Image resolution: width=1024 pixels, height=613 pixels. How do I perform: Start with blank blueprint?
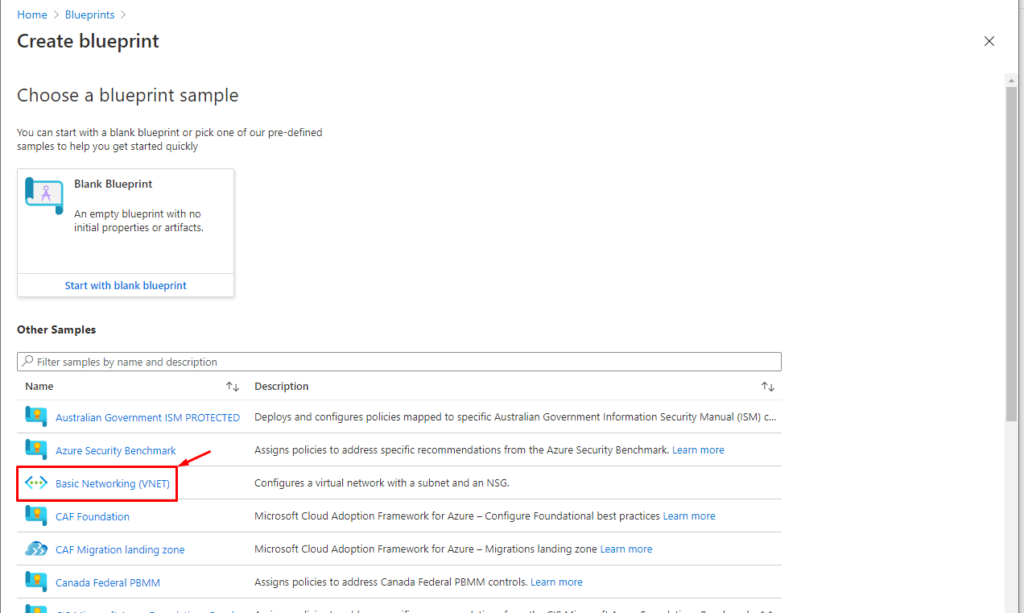pyautogui.click(x=125, y=285)
